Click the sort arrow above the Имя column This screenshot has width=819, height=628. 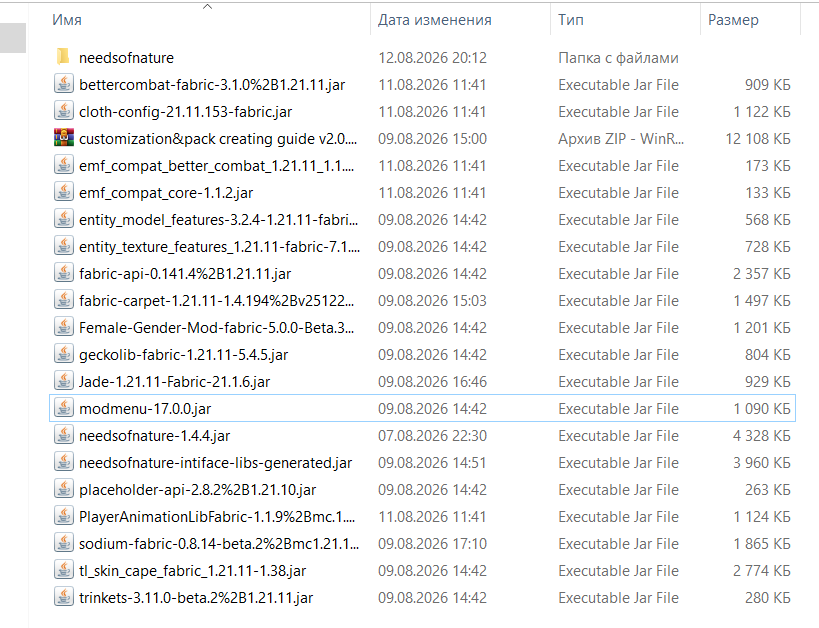click(x=207, y=7)
